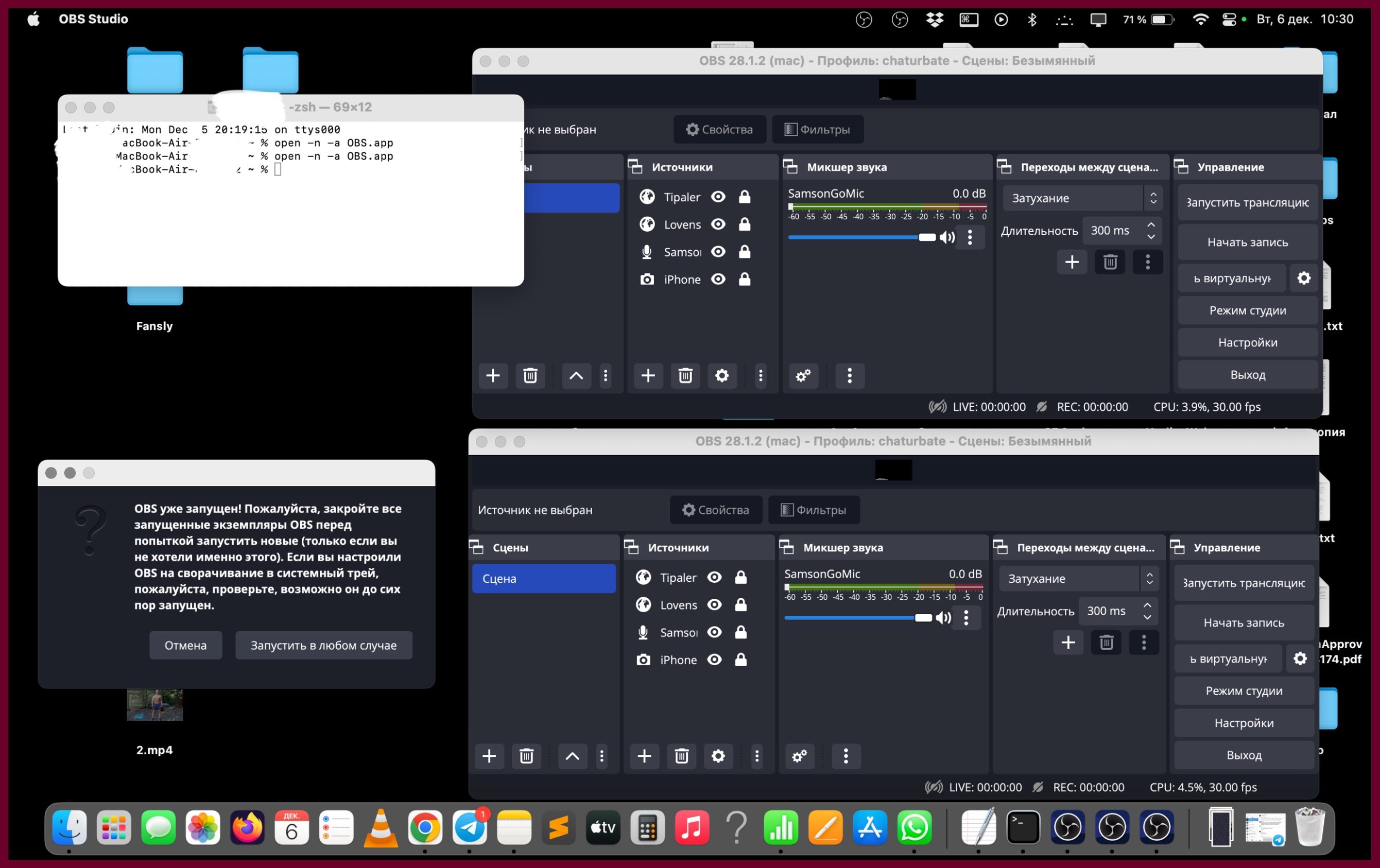The height and width of the screenshot is (868, 1380).
Task: Unlock the Tipaler source in upper OBS window
Action: pyautogui.click(x=745, y=197)
